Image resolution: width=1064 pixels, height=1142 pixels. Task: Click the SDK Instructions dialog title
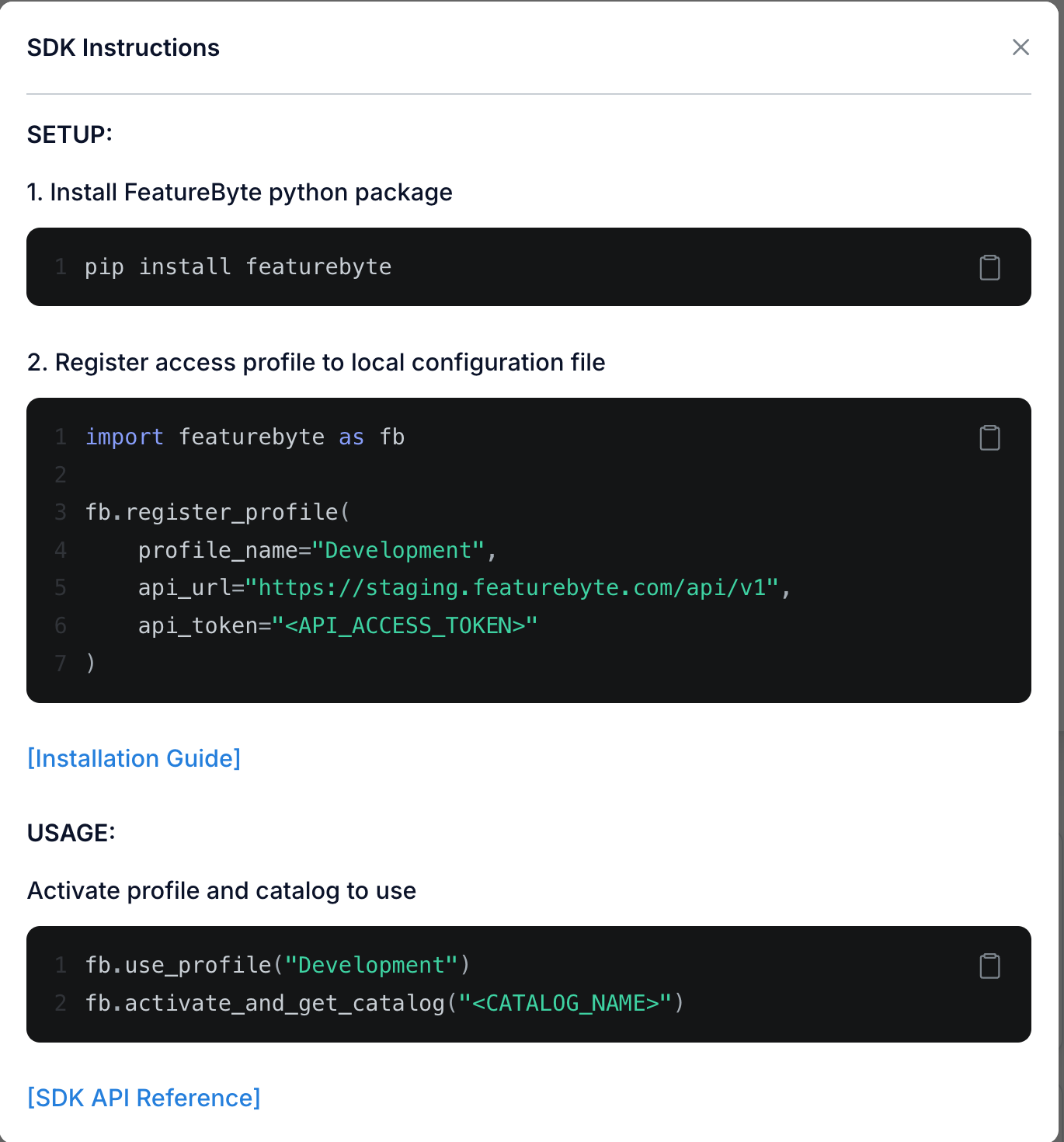point(123,47)
